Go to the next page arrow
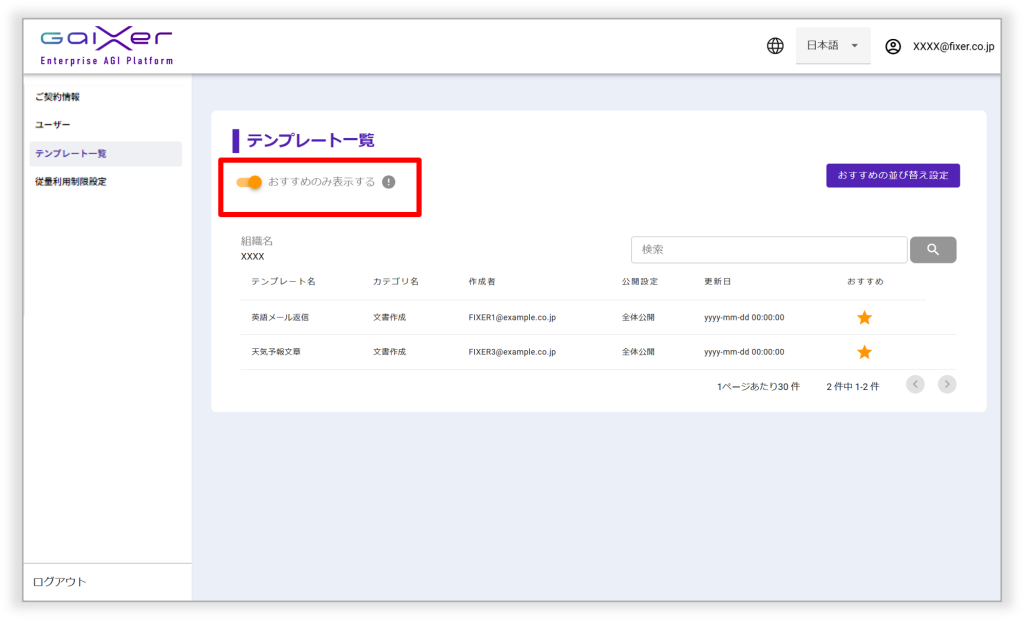This screenshot has height=620, width=1024. 947,384
